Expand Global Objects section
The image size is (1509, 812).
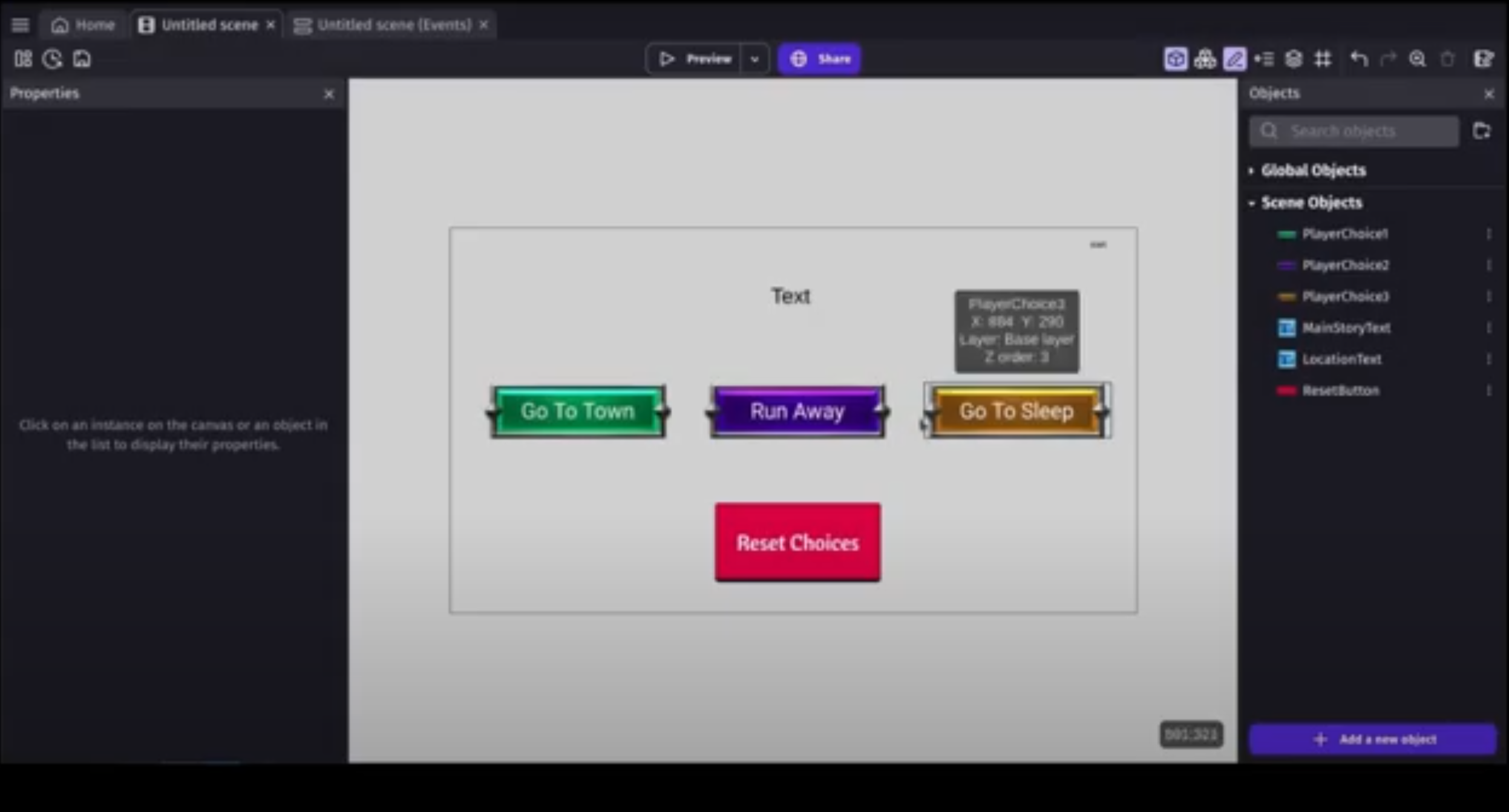click(x=1313, y=171)
